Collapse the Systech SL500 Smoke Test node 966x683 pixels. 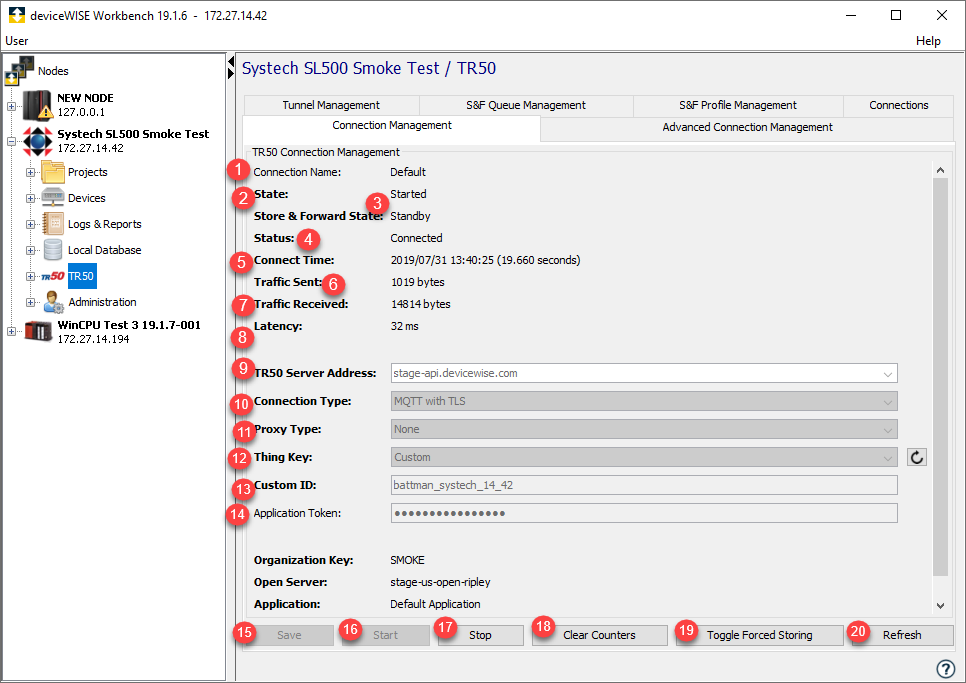point(11,142)
